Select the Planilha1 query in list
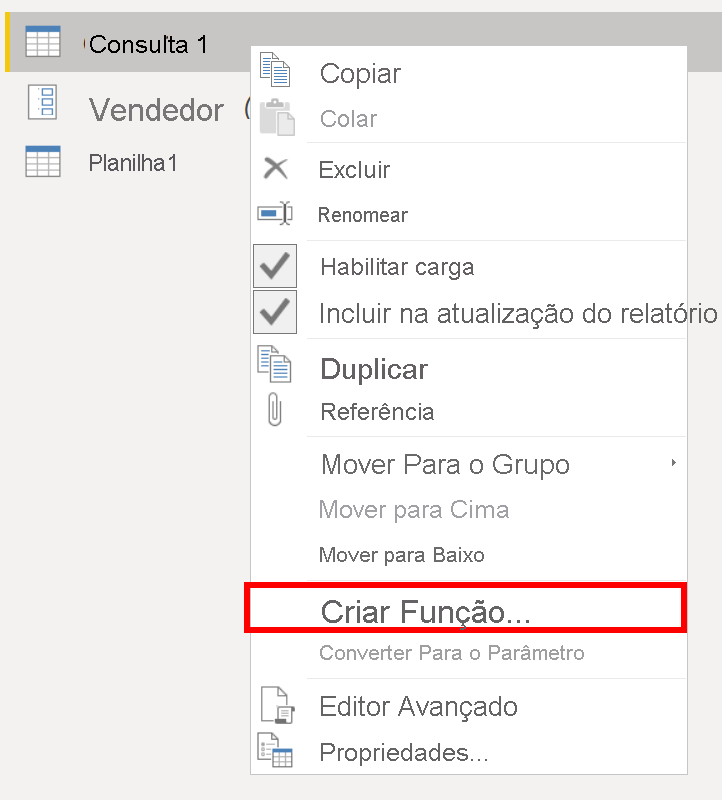Viewport: 722px width, 800px height. pyautogui.click(x=132, y=163)
